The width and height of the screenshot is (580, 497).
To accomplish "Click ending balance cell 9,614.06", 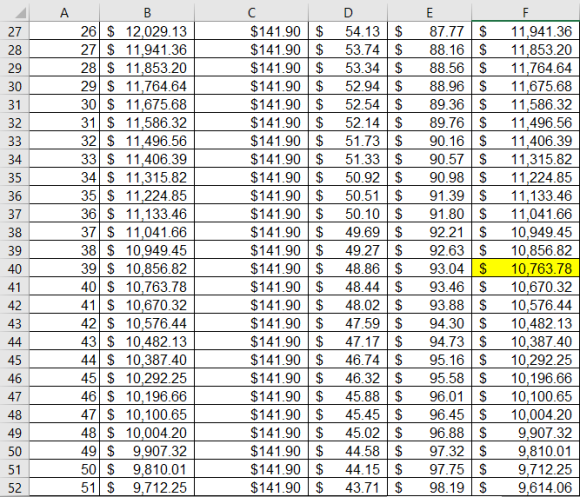I will [526, 487].
